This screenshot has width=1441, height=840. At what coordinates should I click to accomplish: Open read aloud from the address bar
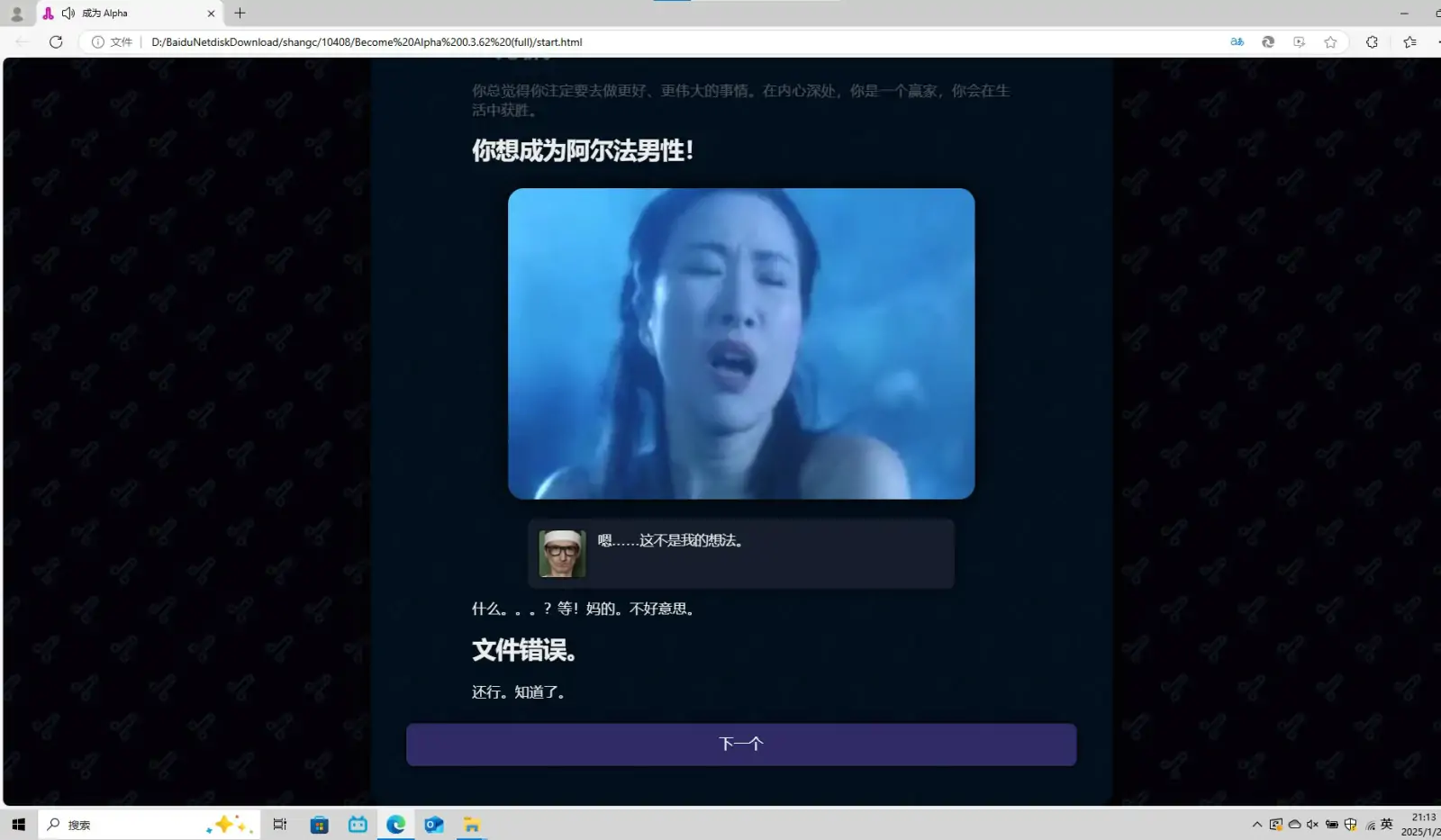(x=1237, y=41)
